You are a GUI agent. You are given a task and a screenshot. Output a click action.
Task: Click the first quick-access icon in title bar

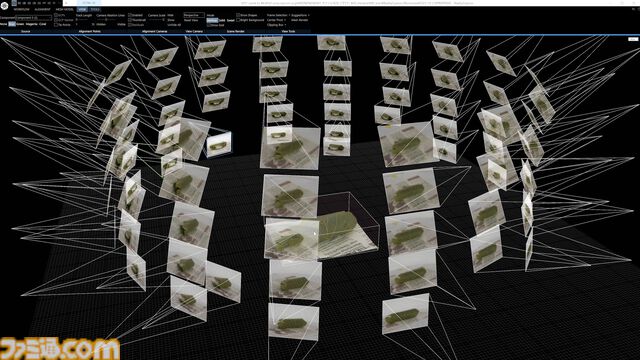click(x=14, y=3)
